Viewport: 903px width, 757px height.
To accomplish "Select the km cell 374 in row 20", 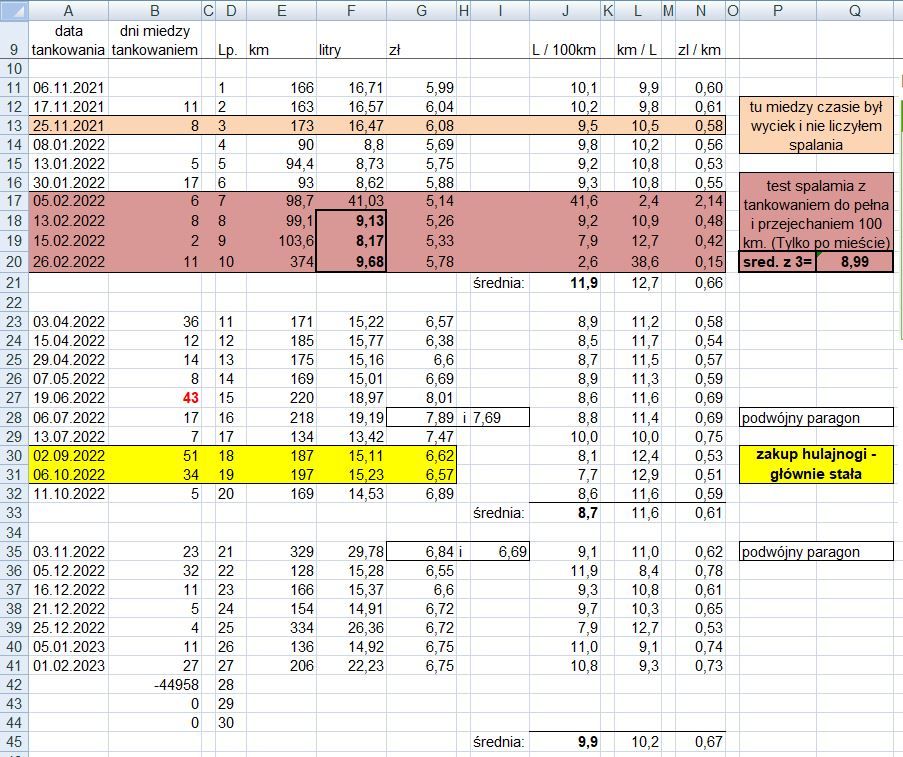I will (x=282, y=262).
